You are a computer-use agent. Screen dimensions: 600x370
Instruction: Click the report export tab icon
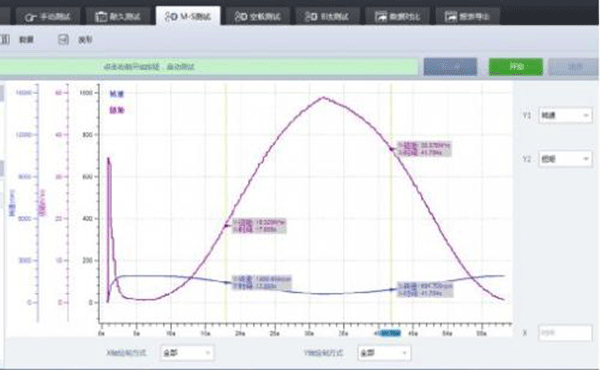tap(451, 16)
